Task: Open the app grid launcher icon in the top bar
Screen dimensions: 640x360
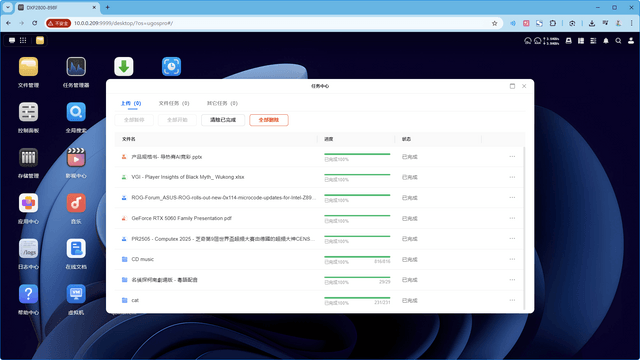Action: point(23,40)
